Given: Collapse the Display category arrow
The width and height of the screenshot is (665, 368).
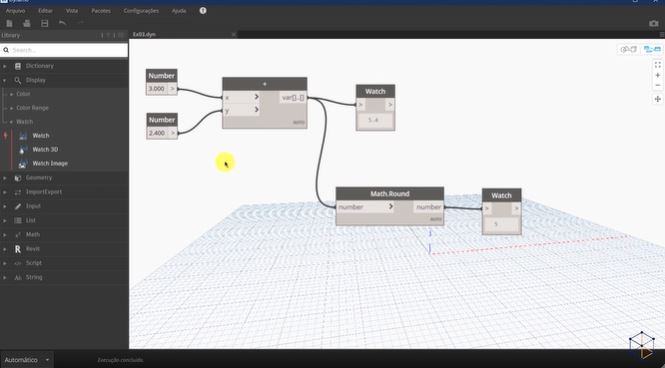Looking at the screenshot, I should (5, 81).
